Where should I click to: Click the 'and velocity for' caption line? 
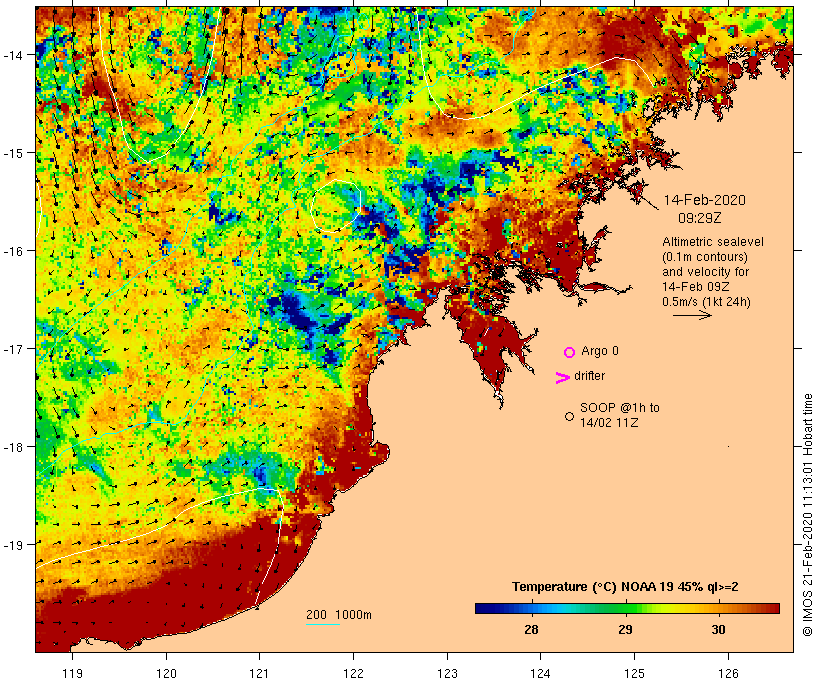[x=705, y=271]
